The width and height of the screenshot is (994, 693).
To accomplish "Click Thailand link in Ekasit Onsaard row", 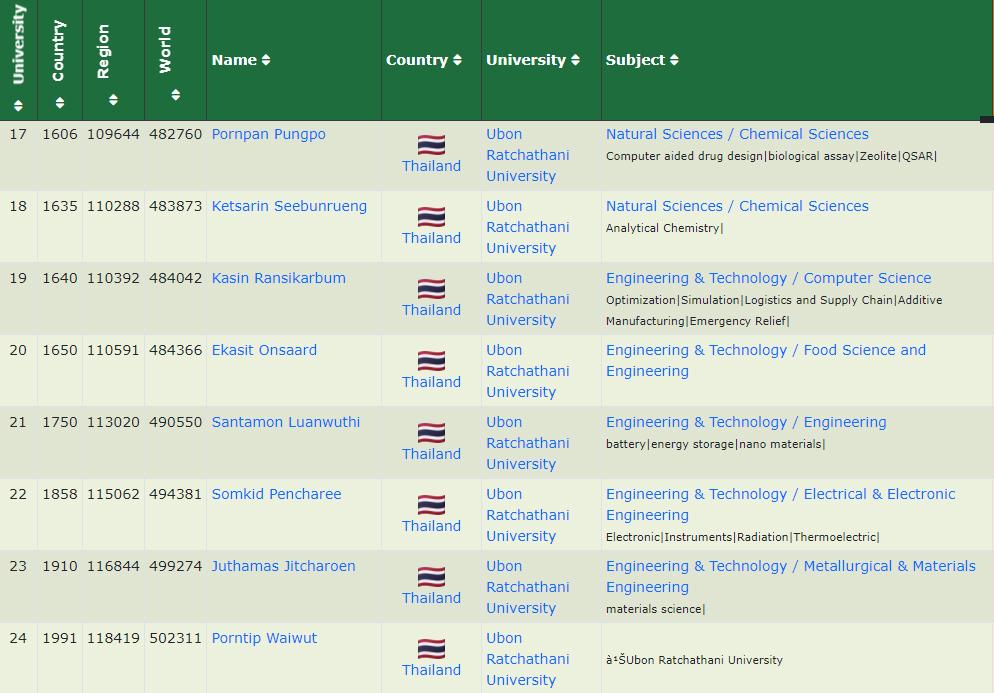I will (x=431, y=382).
